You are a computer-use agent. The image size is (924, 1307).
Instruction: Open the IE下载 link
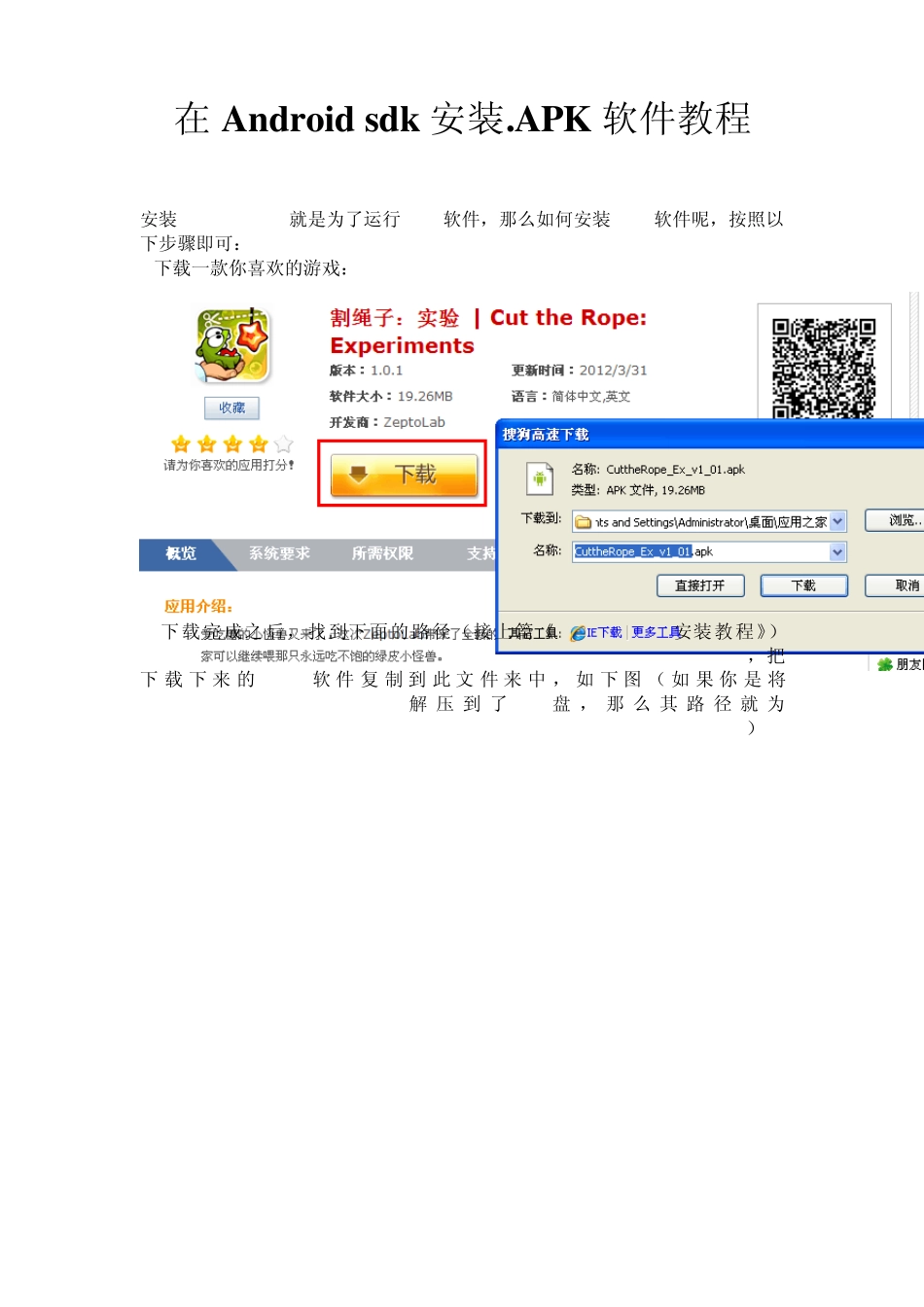tap(604, 632)
